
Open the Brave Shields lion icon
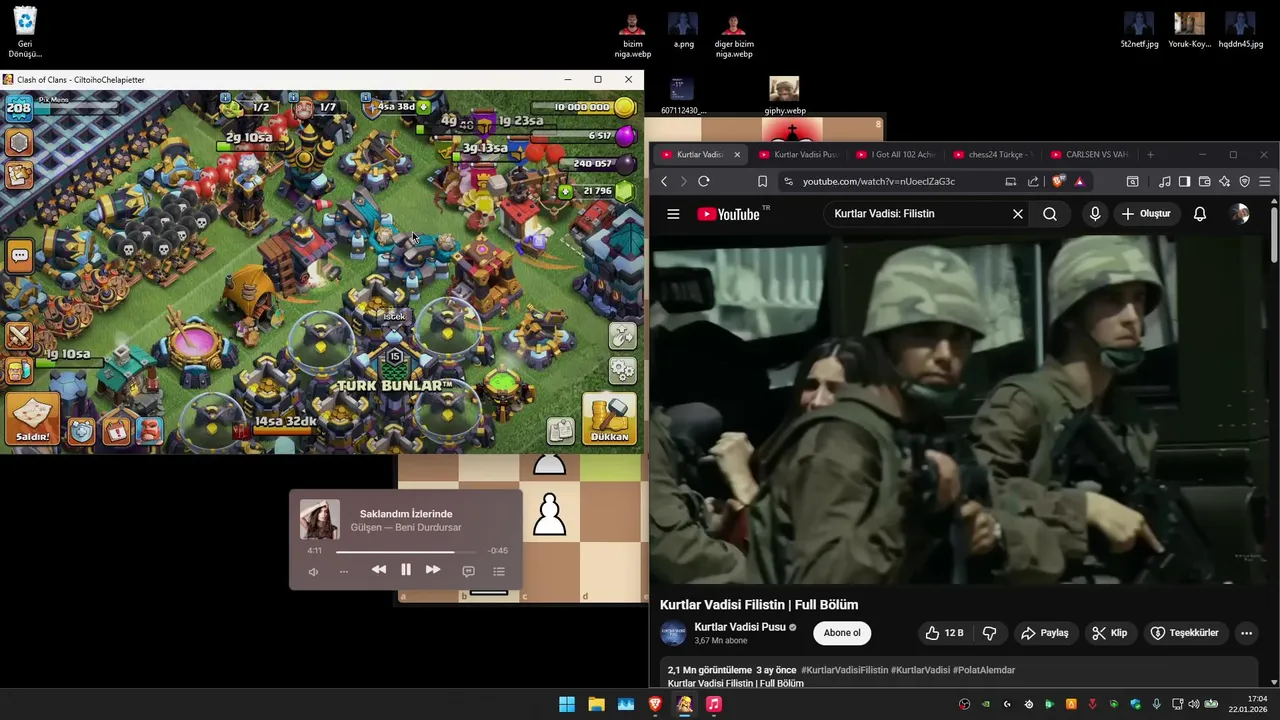(1059, 182)
